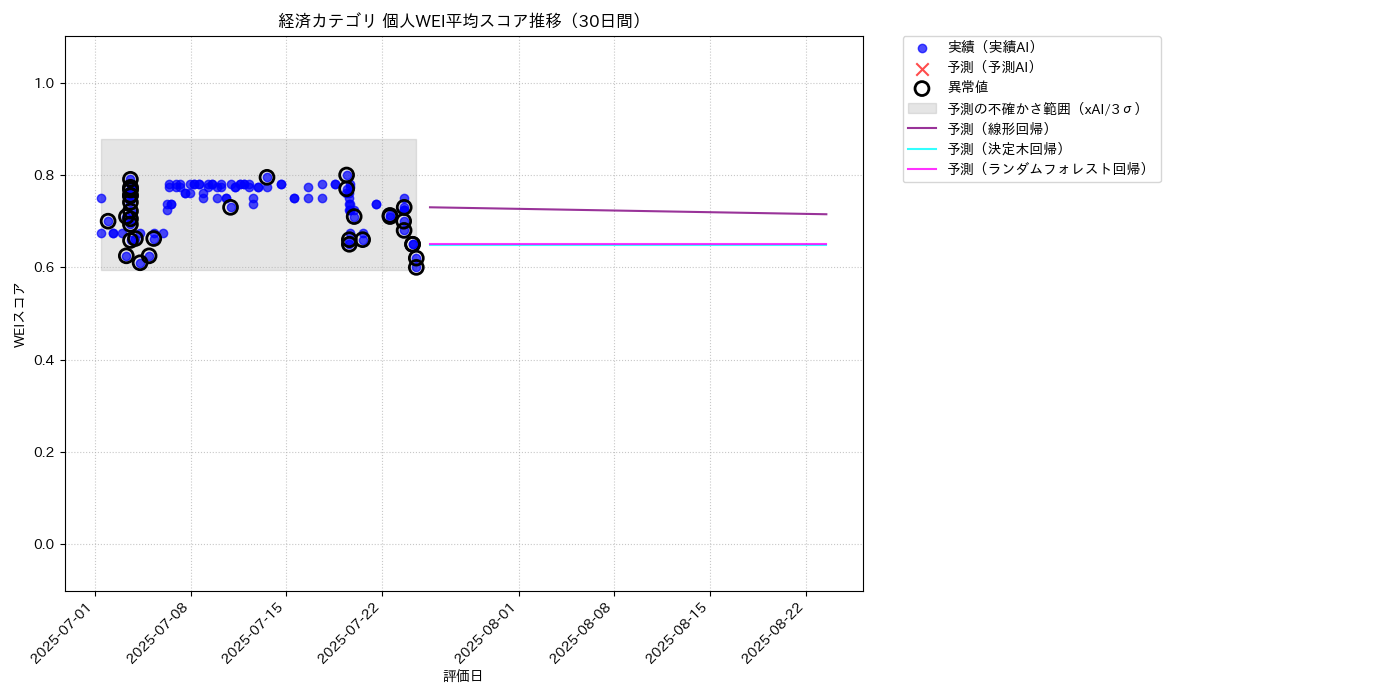Click the cyan 決定木回帰 legend line
1400x700 pixels.
(x=922, y=149)
